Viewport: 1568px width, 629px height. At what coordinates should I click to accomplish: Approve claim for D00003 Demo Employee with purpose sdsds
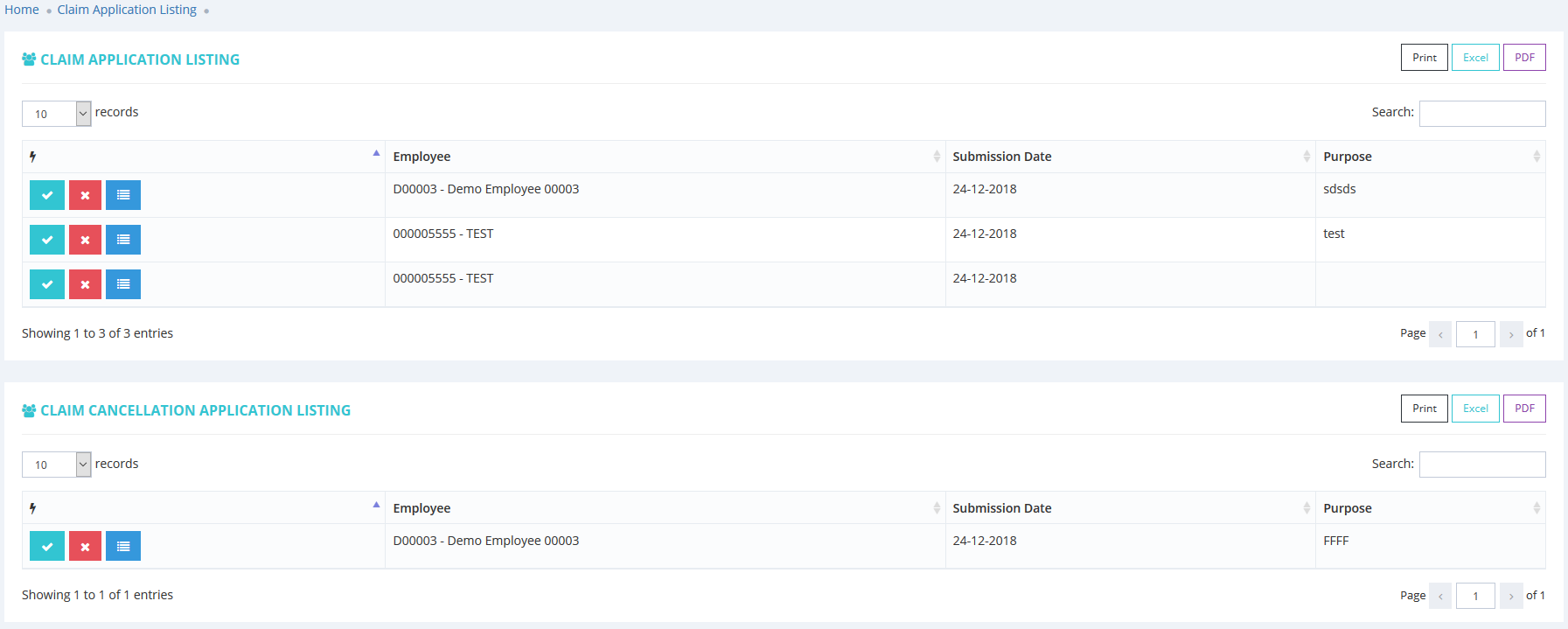[47, 195]
